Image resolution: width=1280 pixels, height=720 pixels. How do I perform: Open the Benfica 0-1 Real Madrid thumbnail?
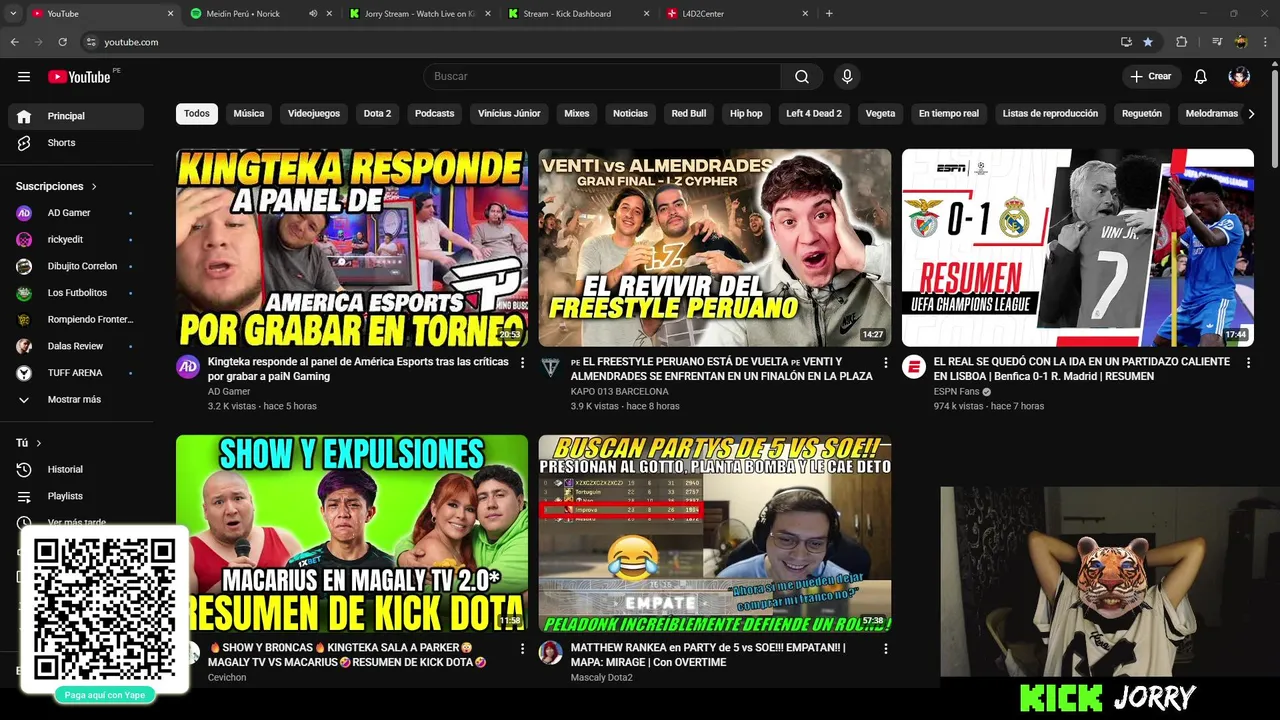pyautogui.click(x=1078, y=248)
